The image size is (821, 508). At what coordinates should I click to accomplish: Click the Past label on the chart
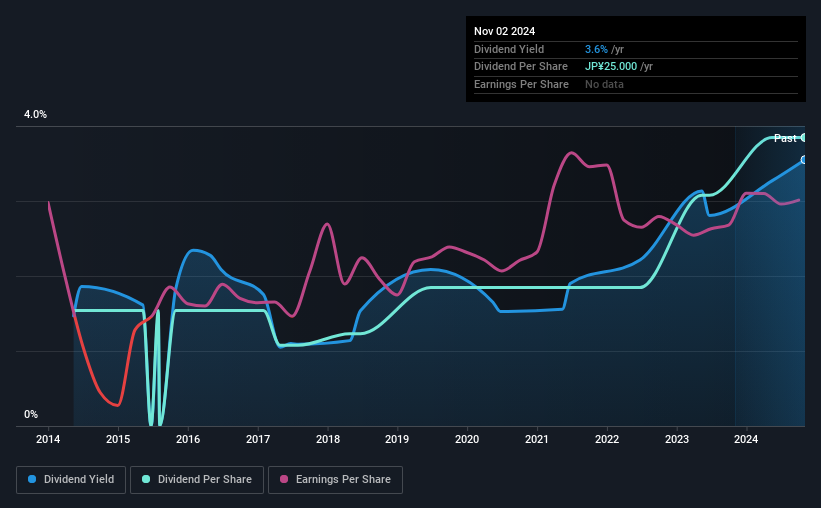(x=785, y=138)
